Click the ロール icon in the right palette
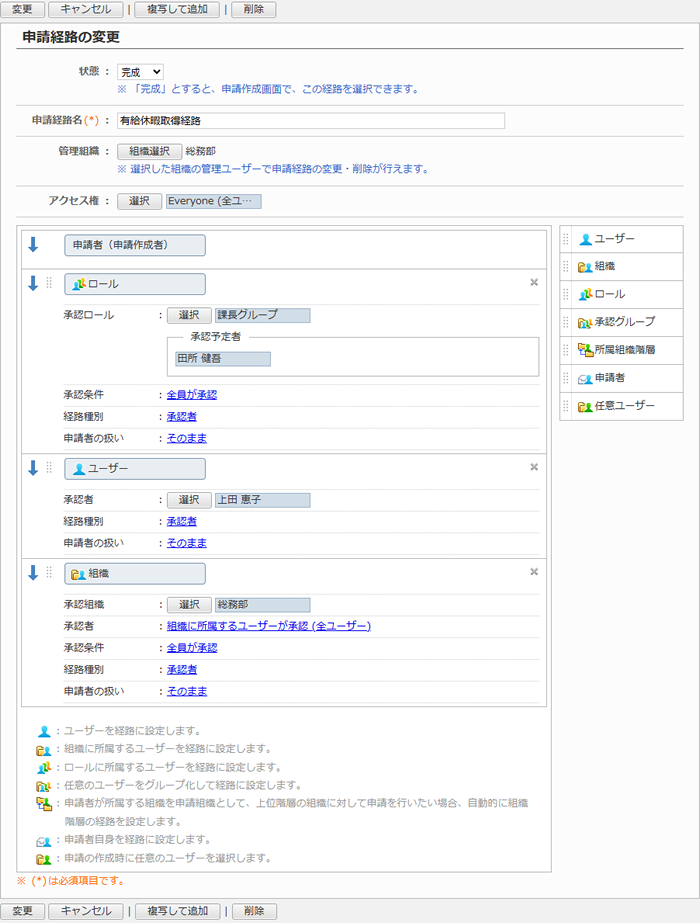 (x=585, y=294)
